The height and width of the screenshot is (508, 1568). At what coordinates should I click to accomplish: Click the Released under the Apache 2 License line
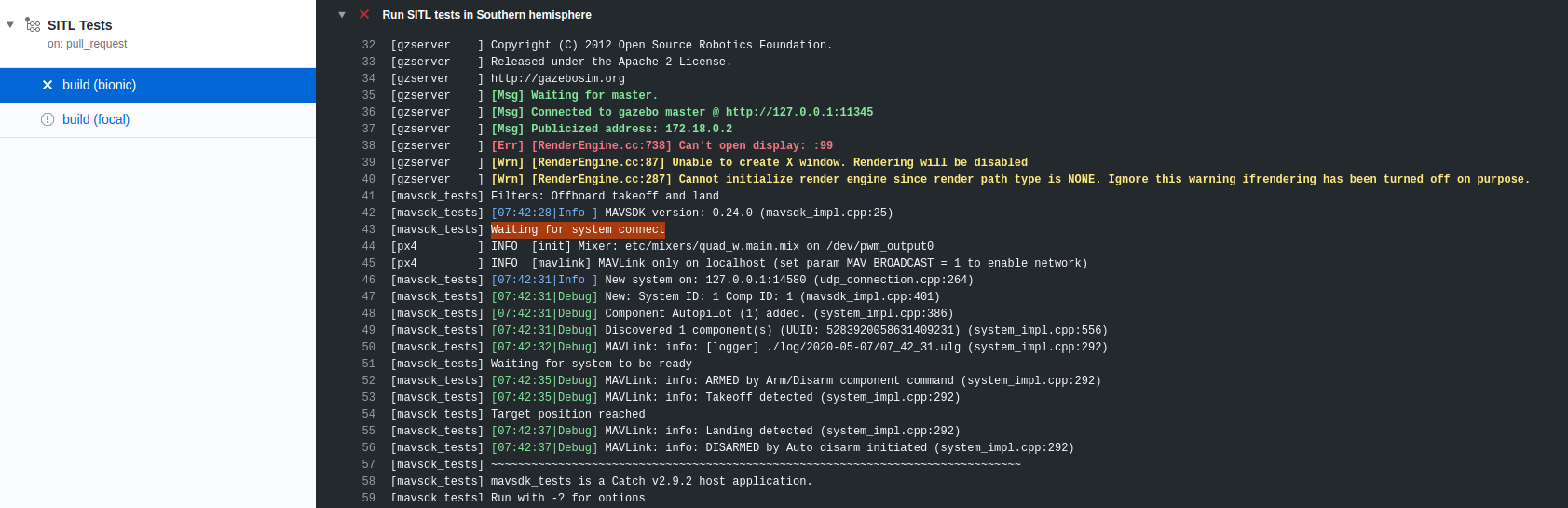[x=611, y=62]
